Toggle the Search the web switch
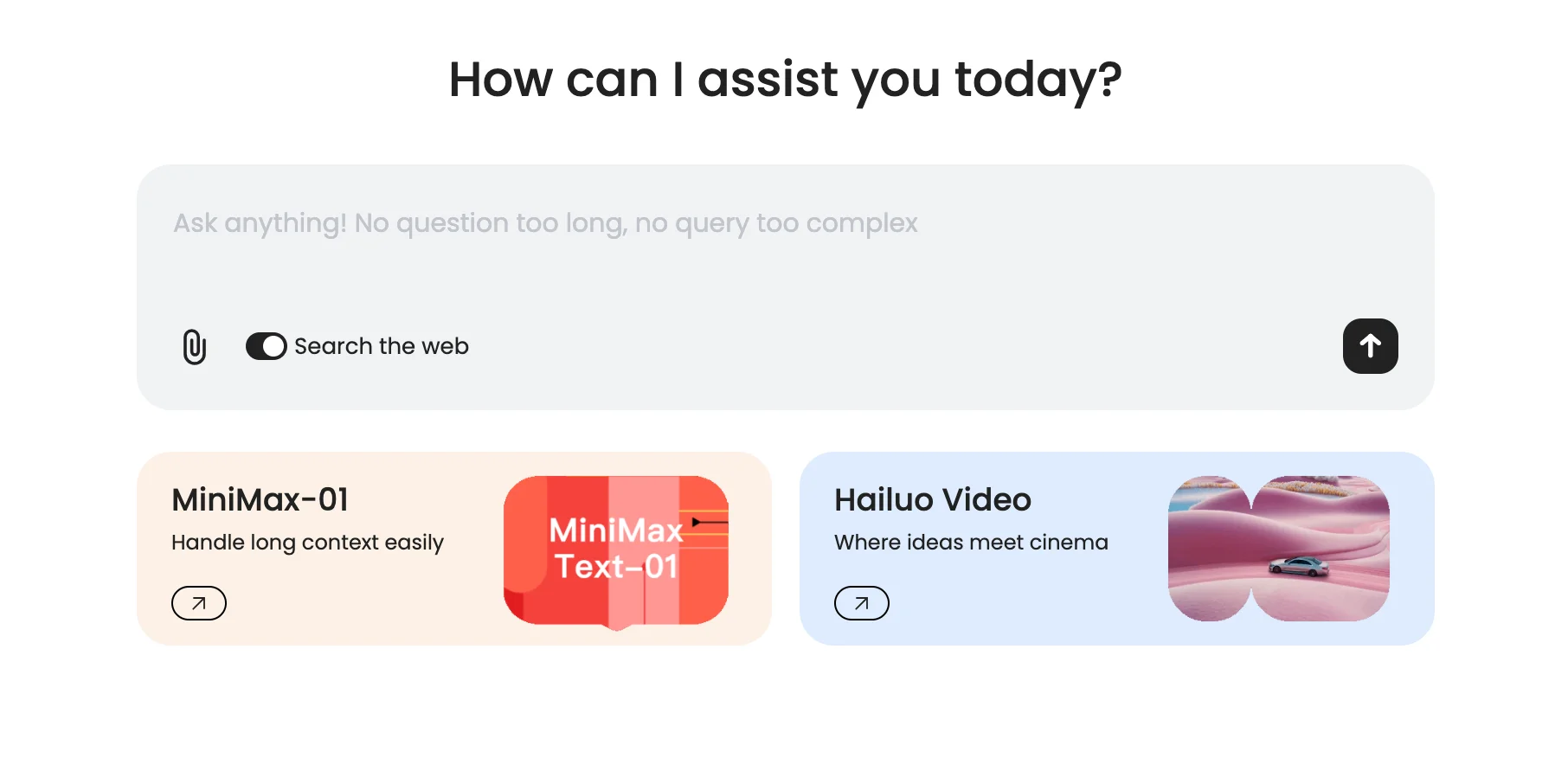The height and width of the screenshot is (765, 1568). point(266,346)
